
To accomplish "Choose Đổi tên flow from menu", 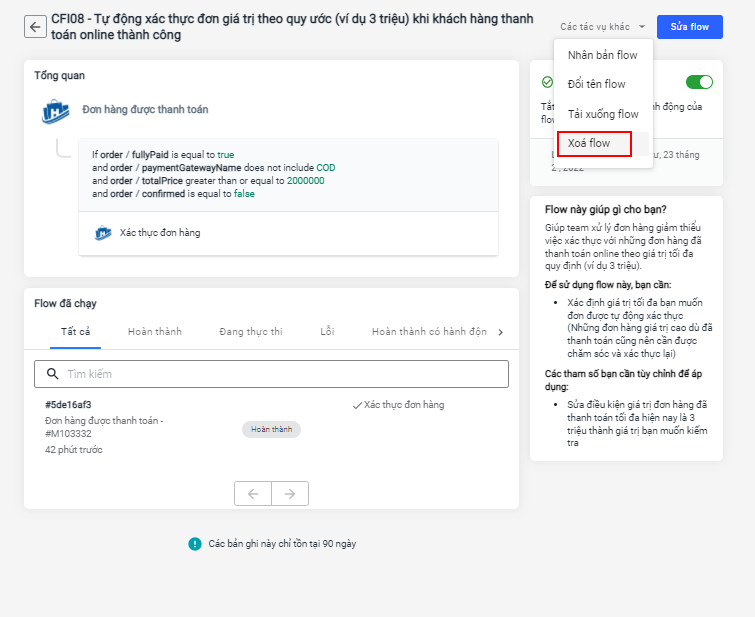I will click(x=596, y=84).
